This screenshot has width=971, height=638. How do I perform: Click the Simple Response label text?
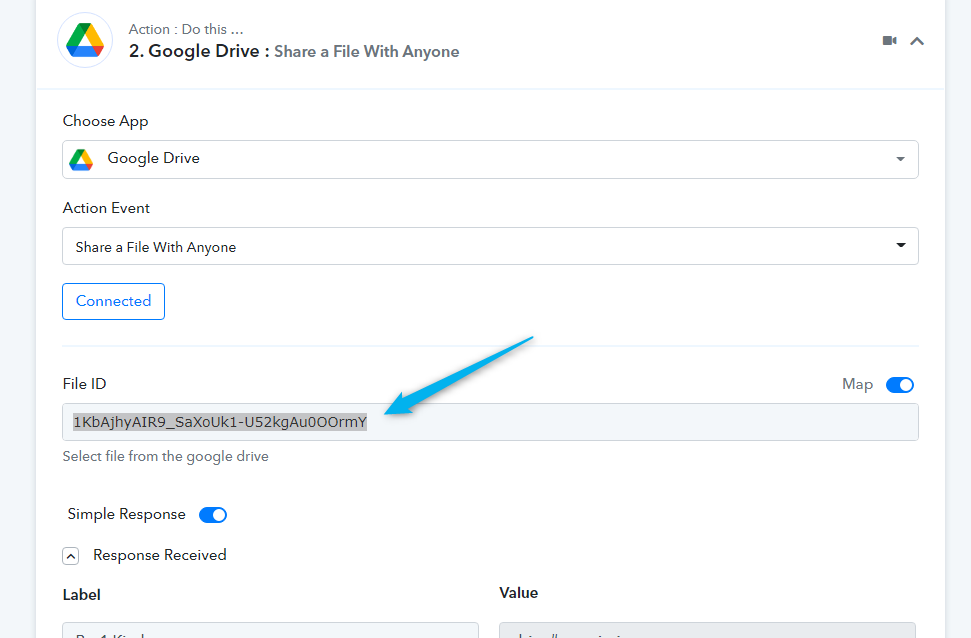click(x=126, y=514)
